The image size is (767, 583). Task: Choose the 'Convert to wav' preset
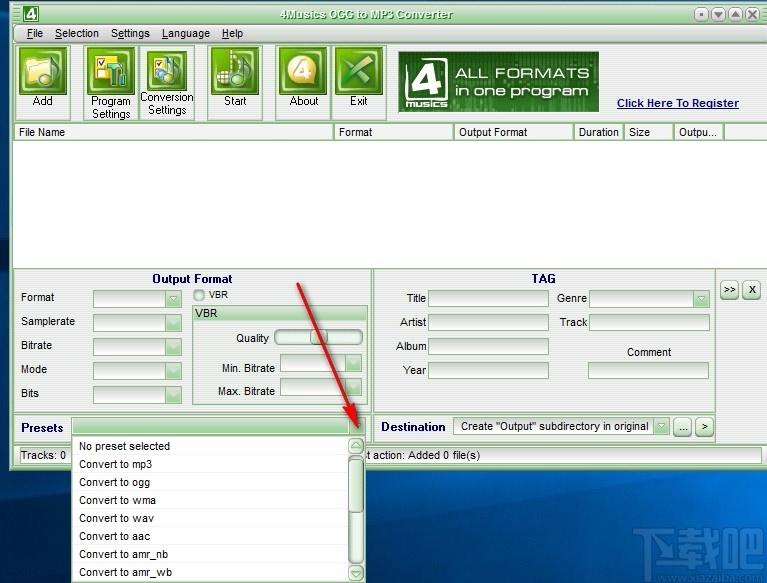pos(210,518)
